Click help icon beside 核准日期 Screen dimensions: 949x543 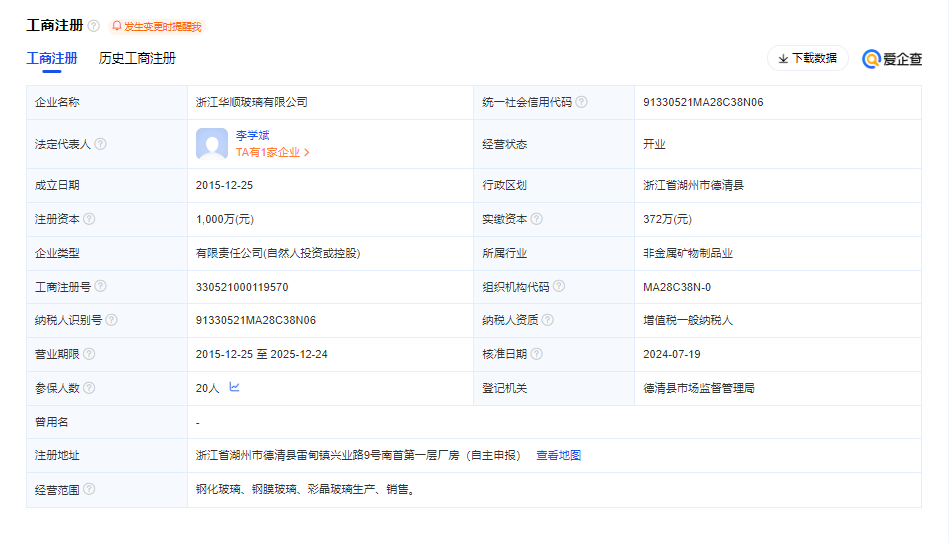(537, 354)
